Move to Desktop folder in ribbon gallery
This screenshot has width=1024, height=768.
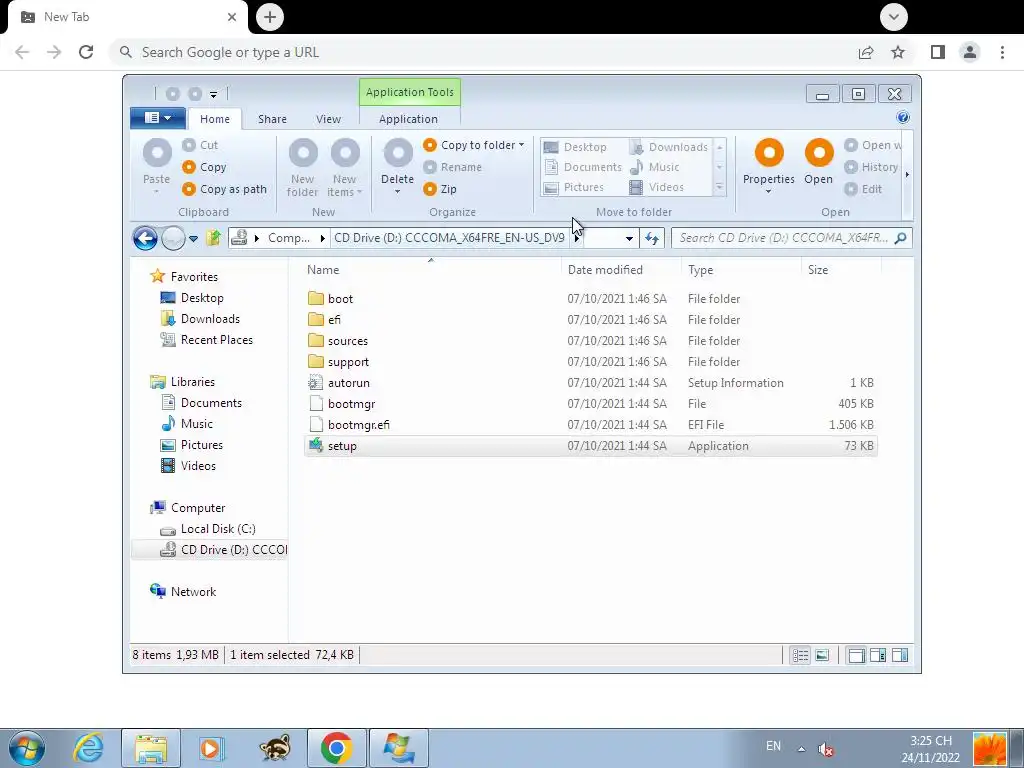point(575,147)
